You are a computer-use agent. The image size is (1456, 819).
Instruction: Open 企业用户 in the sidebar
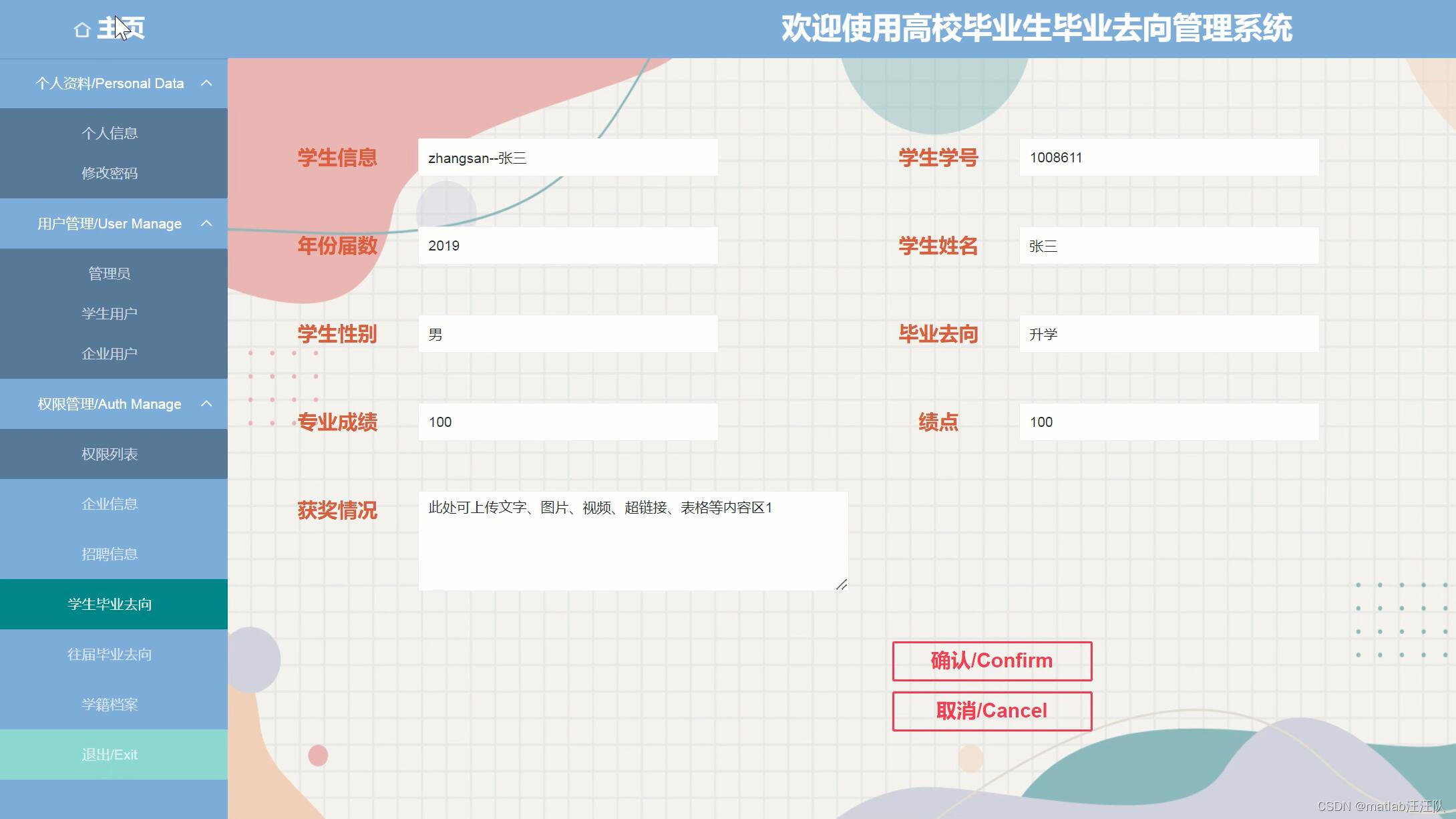[x=110, y=353]
